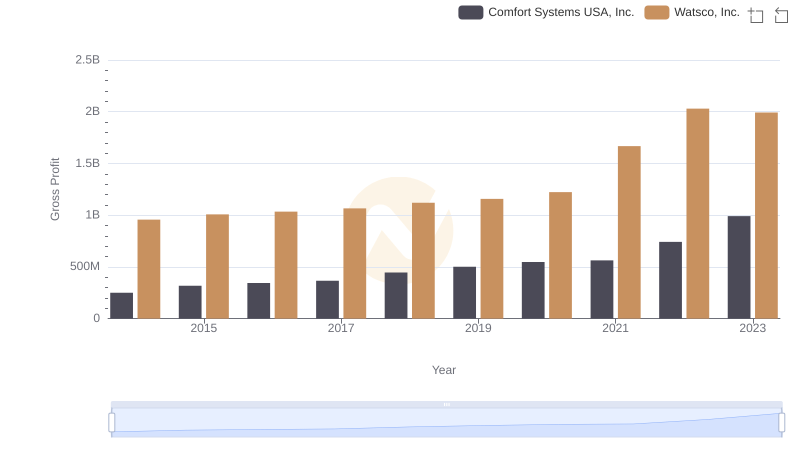800x461 pixels.
Task: Click the Gross Profit axis title
Action: [x=55, y=189]
